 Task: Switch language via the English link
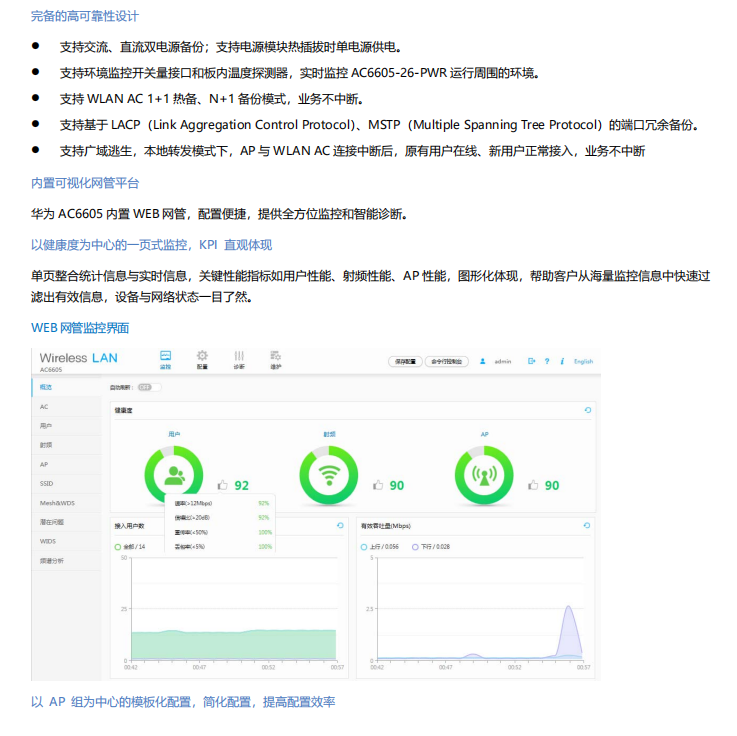tap(583, 361)
